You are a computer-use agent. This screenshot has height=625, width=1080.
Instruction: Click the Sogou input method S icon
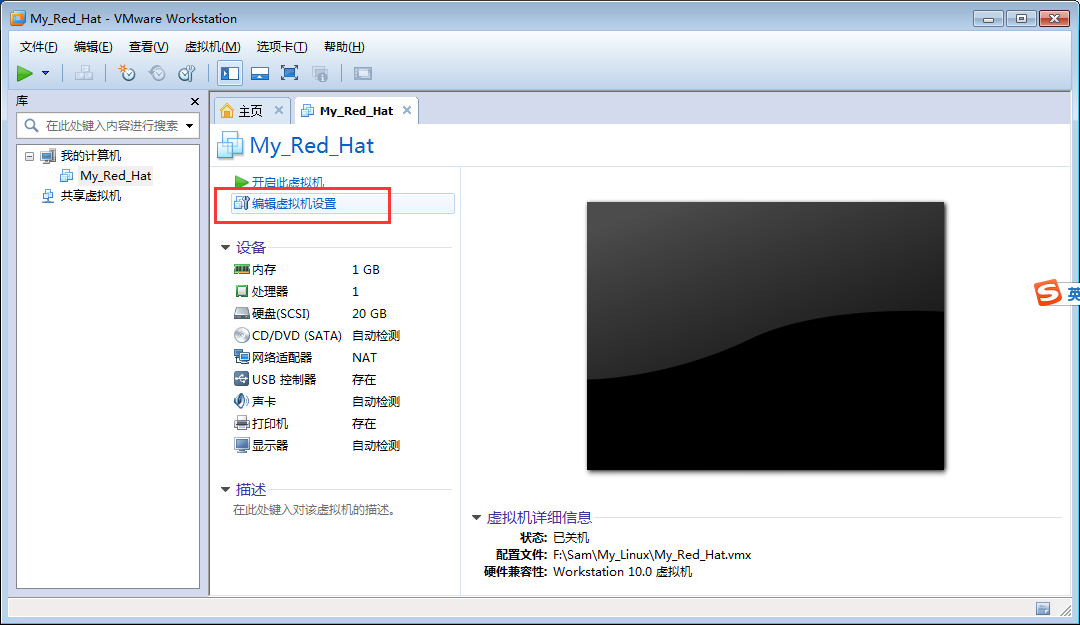[1048, 293]
